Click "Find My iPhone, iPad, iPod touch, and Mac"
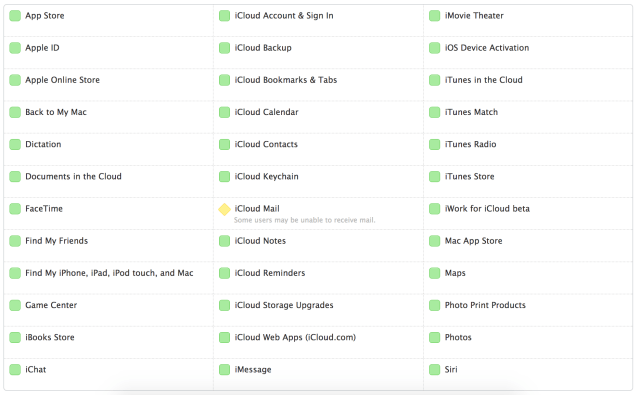The image size is (640, 395). [109, 273]
